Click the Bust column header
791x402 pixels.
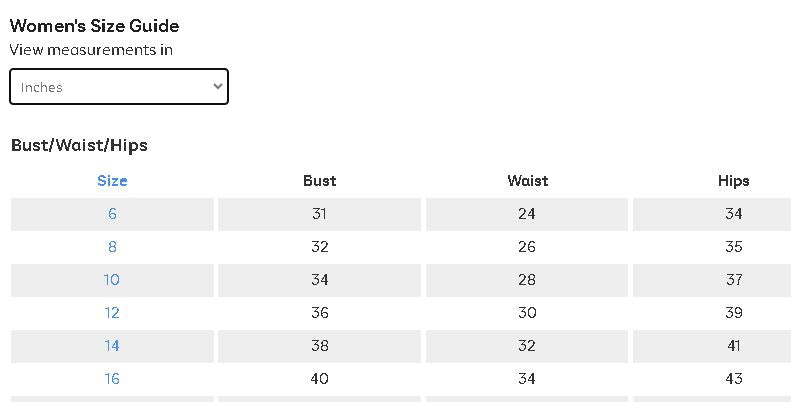pos(319,181)
